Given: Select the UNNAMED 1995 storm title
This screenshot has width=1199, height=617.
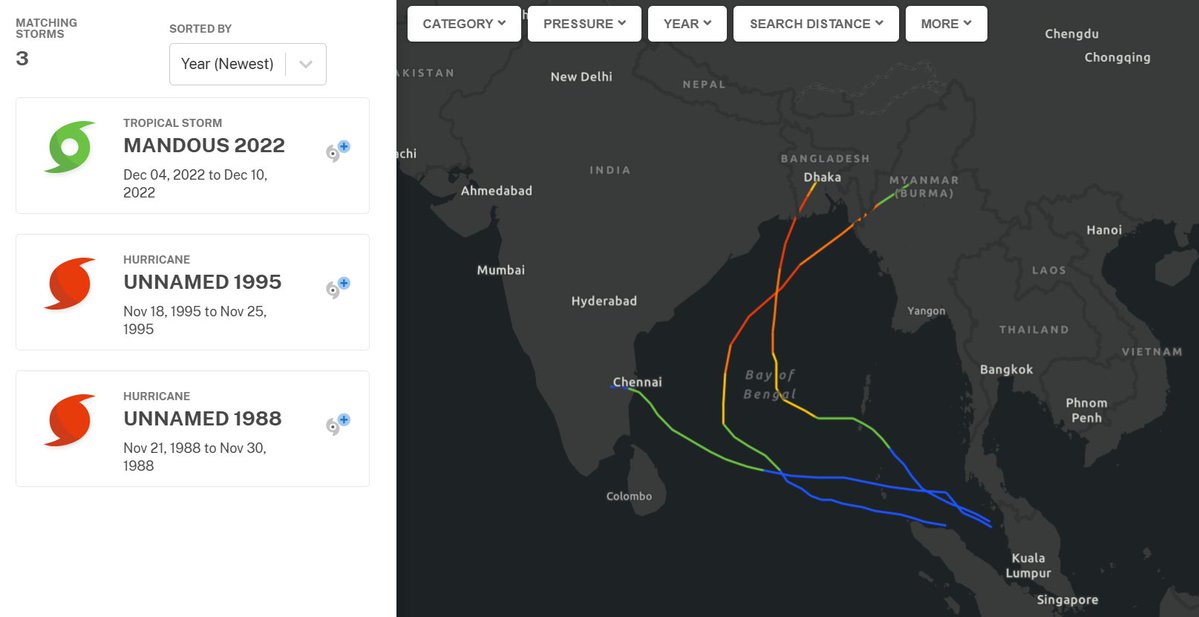Looking at the screenshot, I should (203, 282).
